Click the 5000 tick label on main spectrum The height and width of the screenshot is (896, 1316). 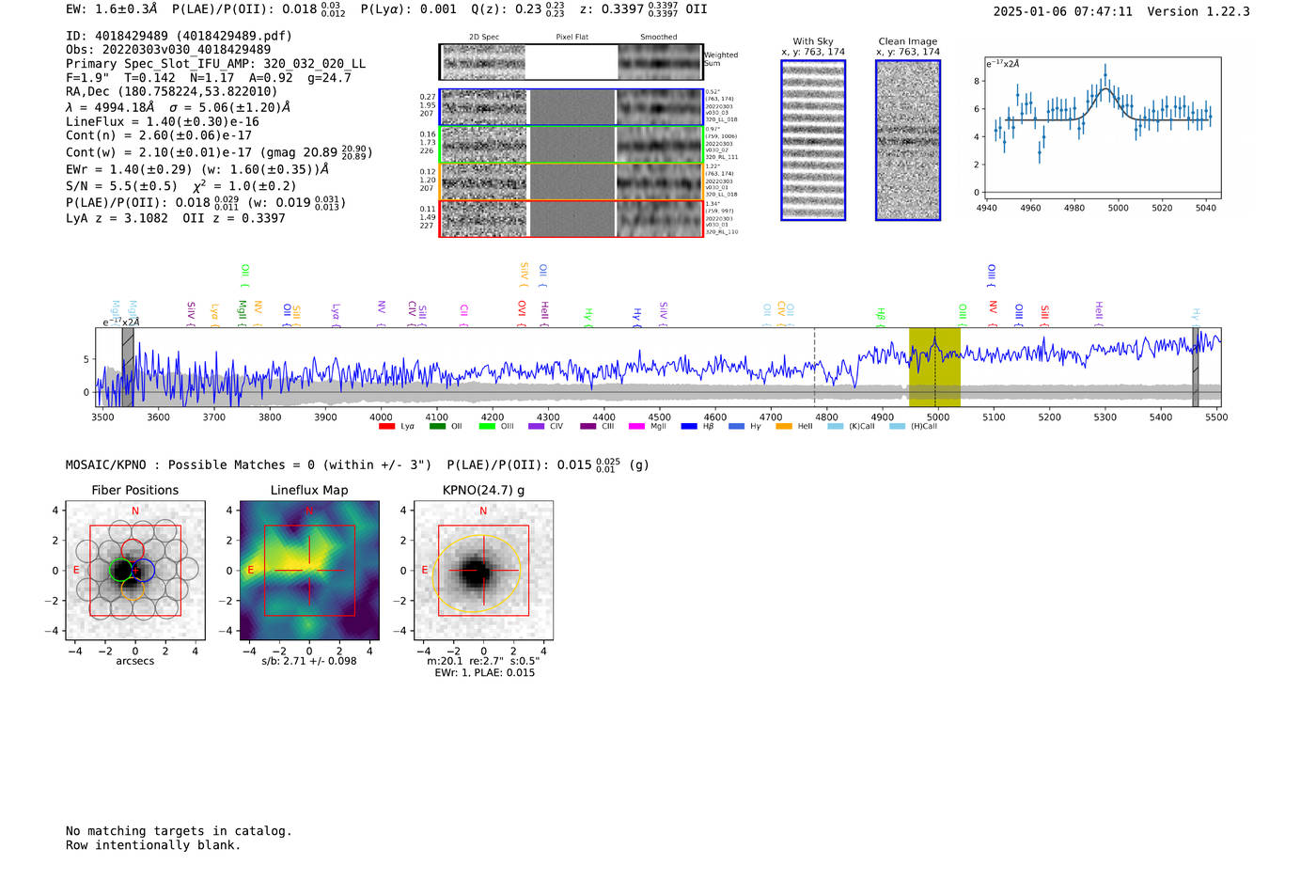(x=937, y=417)
